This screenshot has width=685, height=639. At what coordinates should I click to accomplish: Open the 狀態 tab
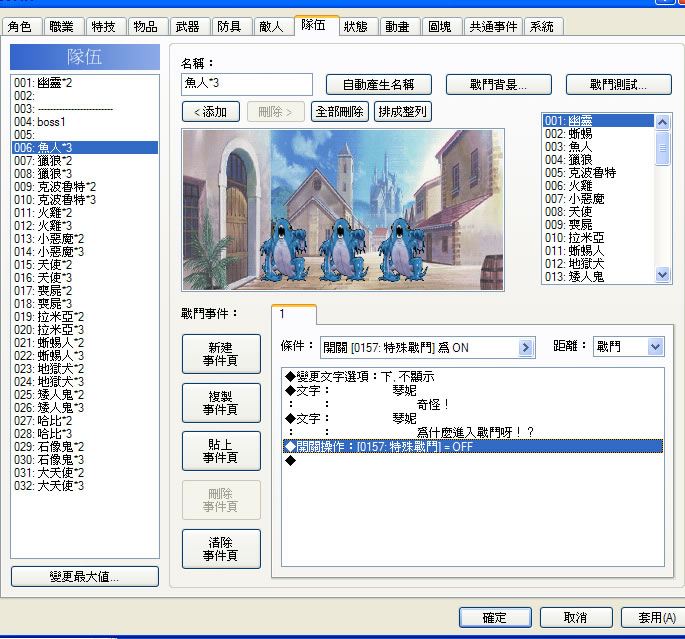(x=358, y=27)
